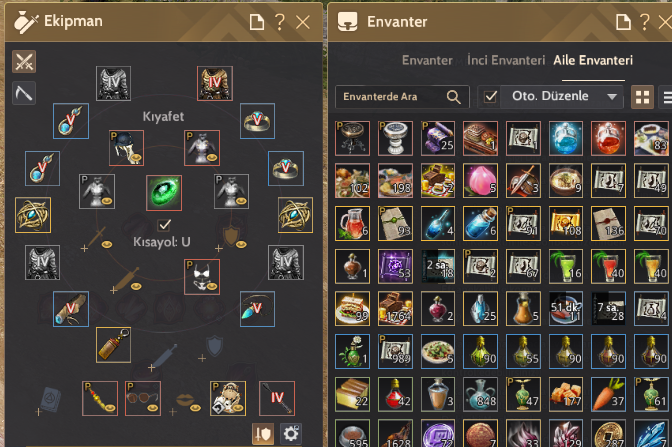Viewport: 672px width, 447px height.
Task: Click the Ekipman panel document icon
Action: coord(257,22)
